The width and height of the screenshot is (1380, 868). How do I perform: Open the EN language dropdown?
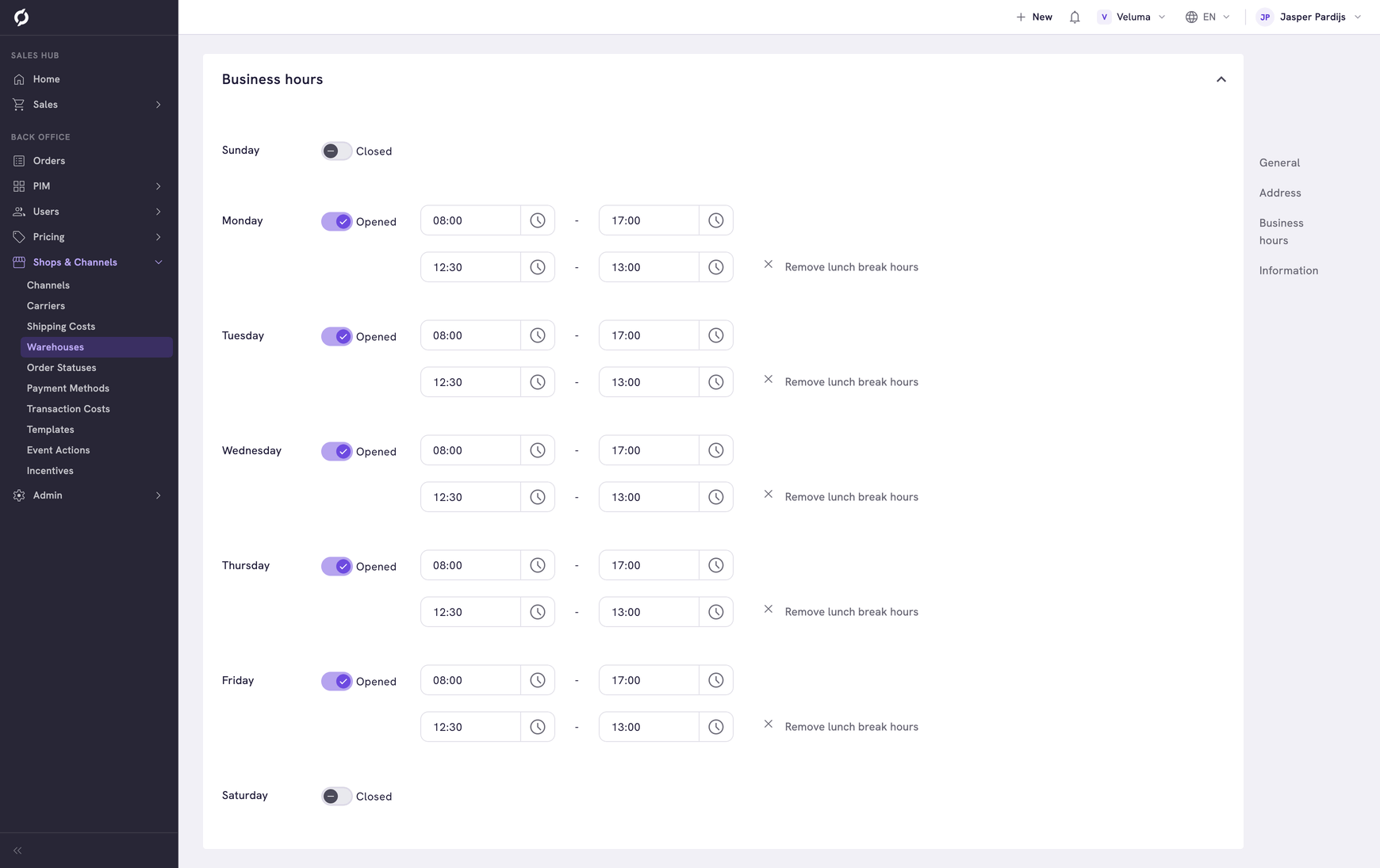[1208, 17]
